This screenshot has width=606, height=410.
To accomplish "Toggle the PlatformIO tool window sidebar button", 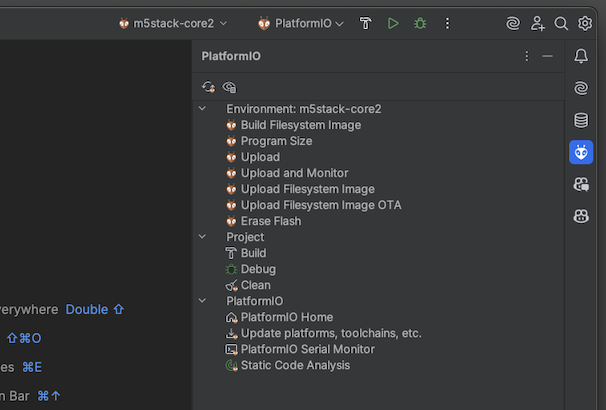I will [x=581, y=152].
